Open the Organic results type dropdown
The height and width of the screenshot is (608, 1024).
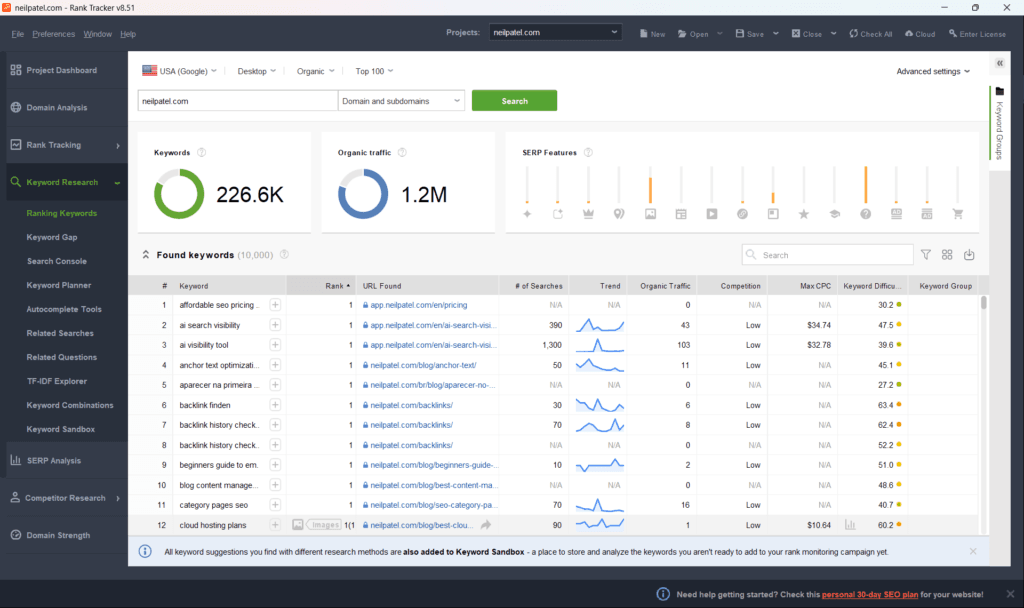[315, 71]
